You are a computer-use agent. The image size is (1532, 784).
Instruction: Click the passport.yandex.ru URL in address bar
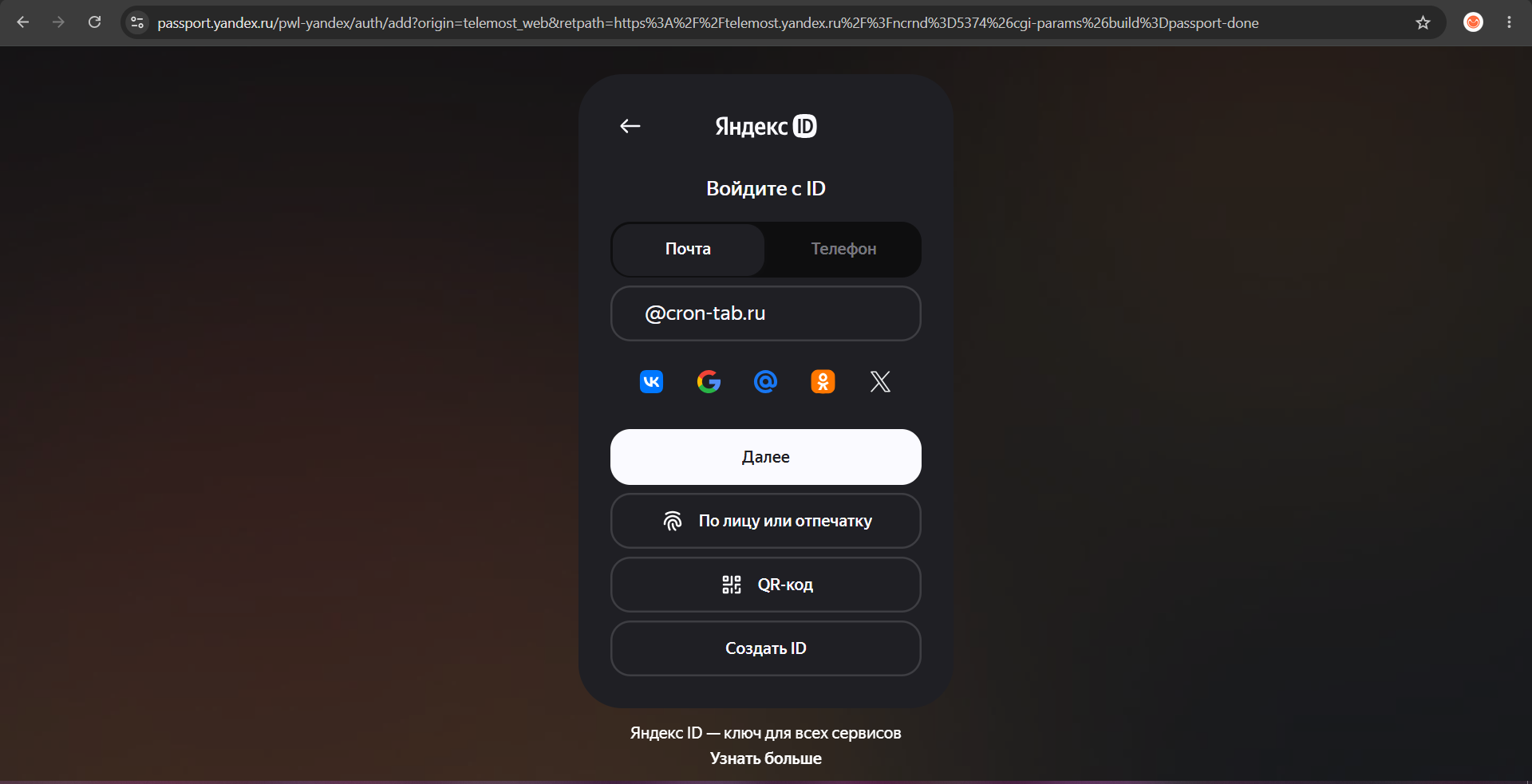[708, 23]
